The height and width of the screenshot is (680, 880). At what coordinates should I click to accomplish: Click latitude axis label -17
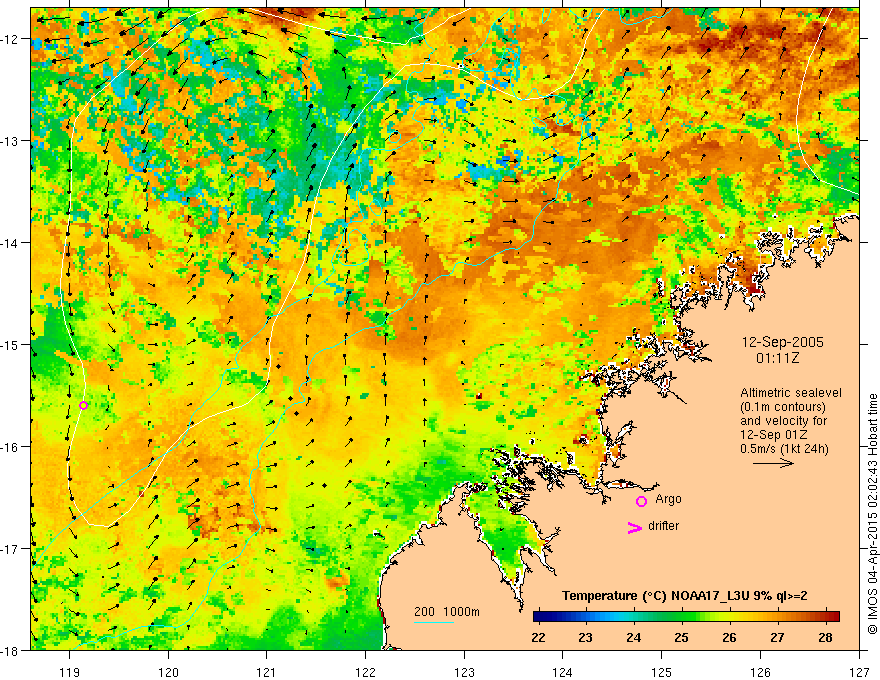click(11, 549)
